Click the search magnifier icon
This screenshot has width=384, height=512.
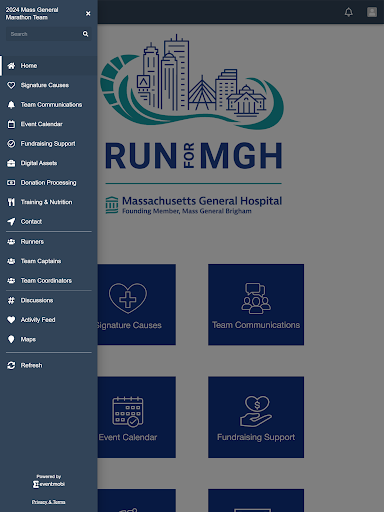(85, 34)
